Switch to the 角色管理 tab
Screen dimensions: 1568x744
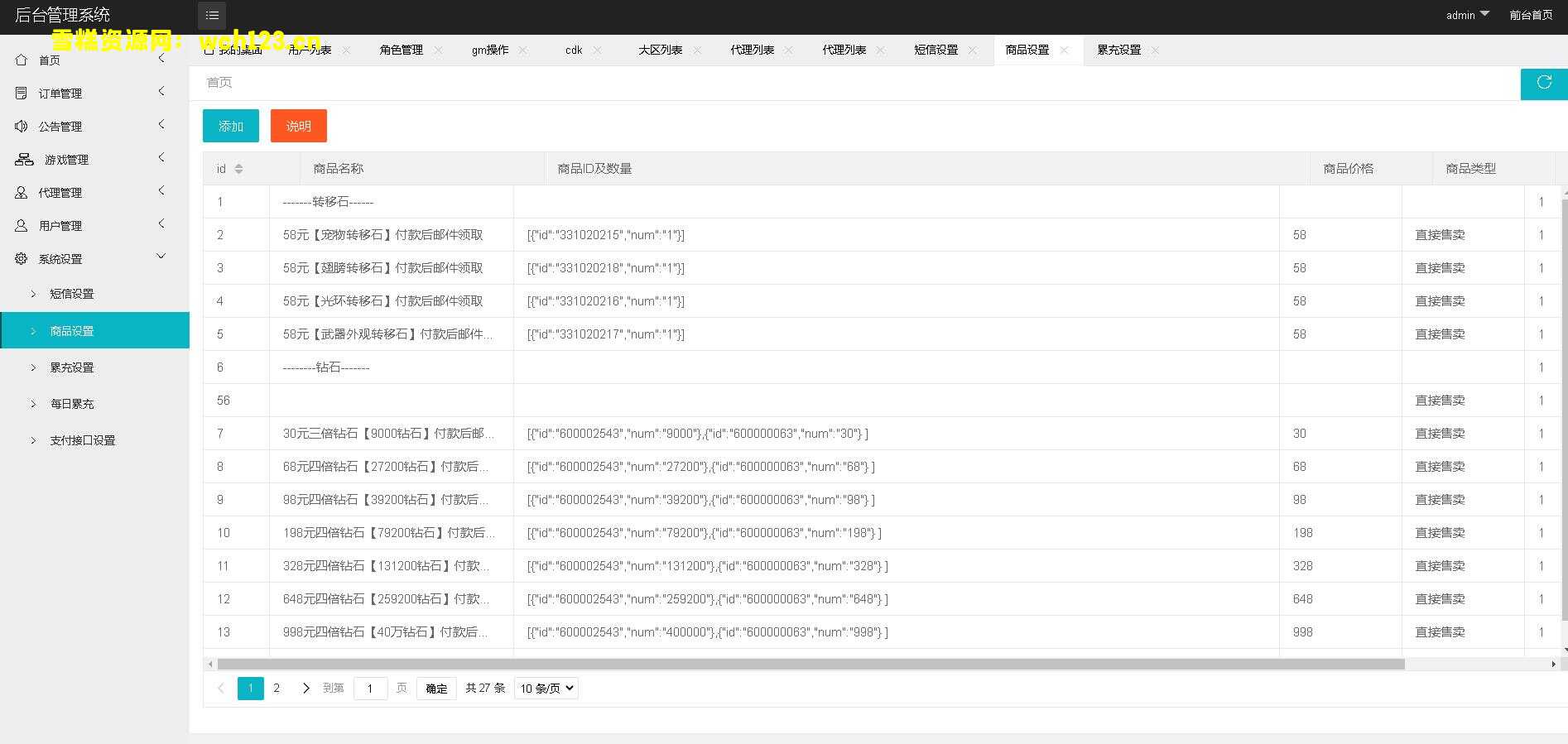pos(402,50)
